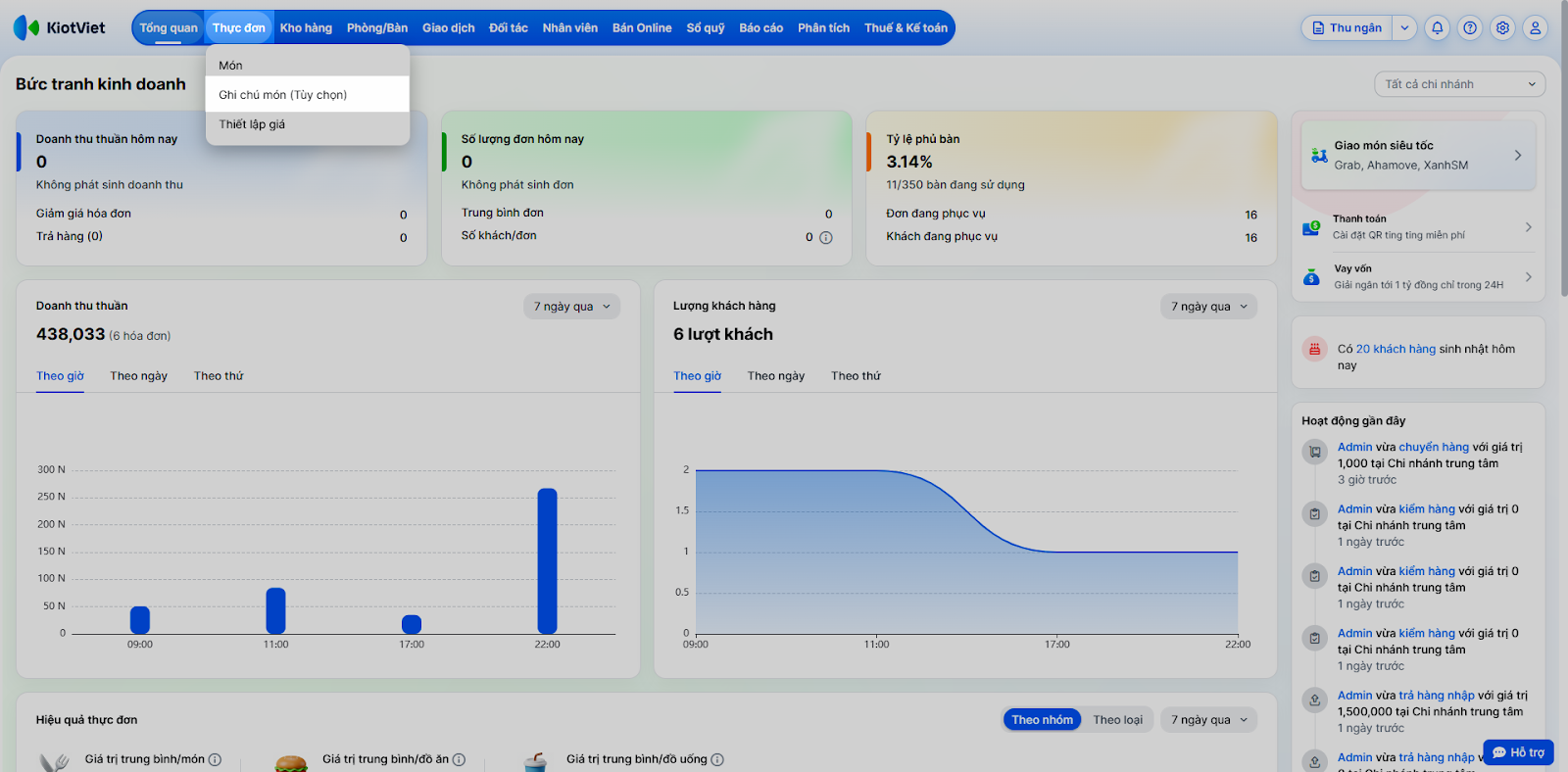The image size is (1568, 772).
Task: Select Thiết lập giá menu entry
Action: pyautogui.click(x=308, y=124)
